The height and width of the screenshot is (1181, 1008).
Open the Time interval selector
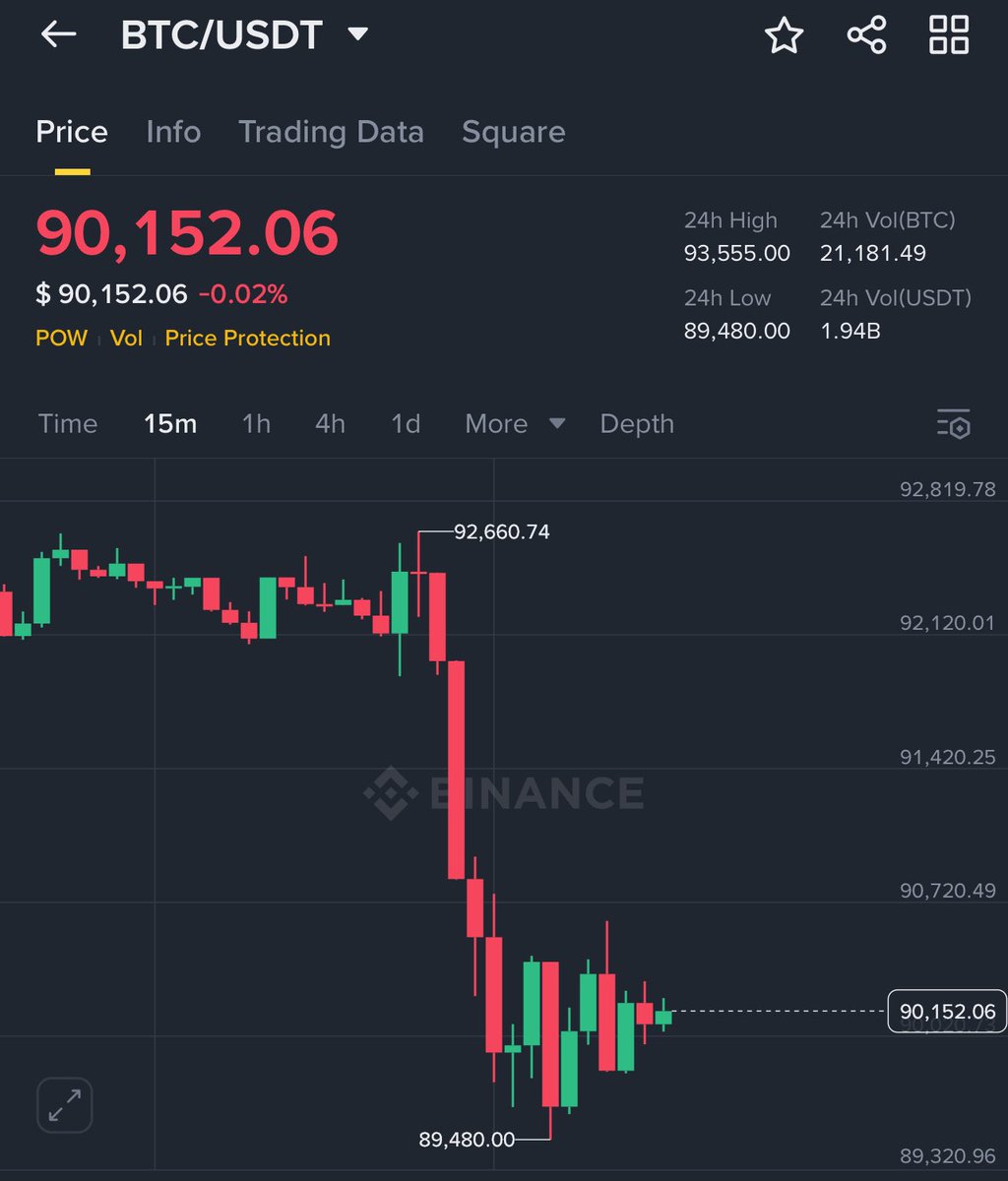(x=67, y=424)
